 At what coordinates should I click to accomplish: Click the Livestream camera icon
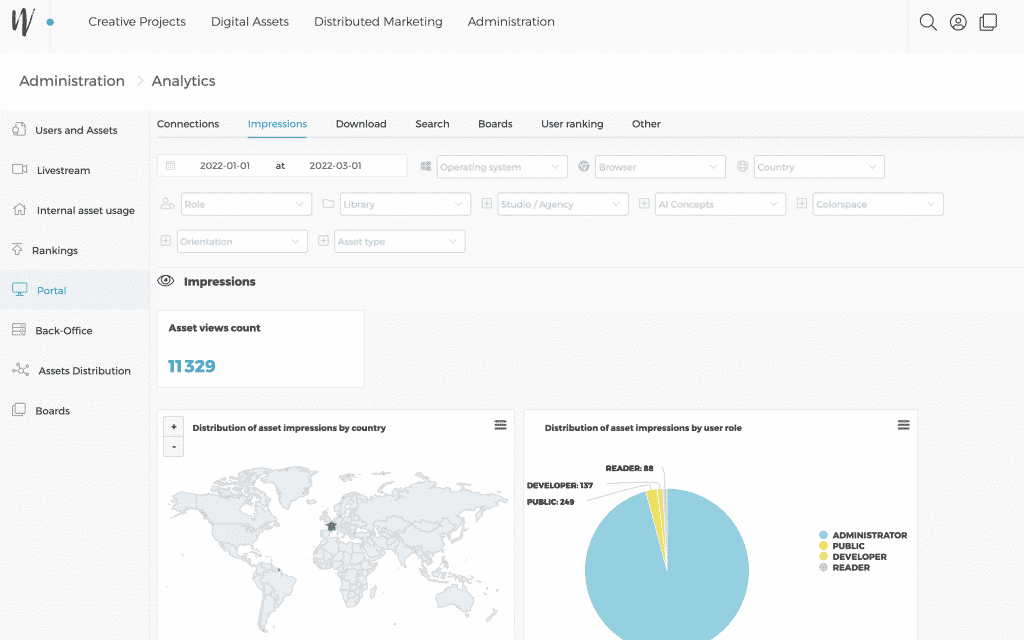(19, 170)
